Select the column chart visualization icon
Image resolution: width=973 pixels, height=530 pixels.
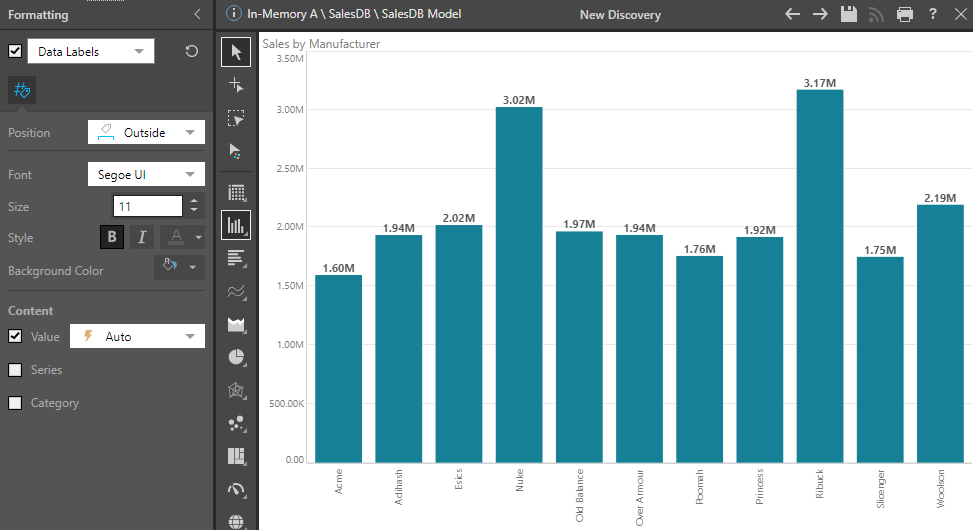236,225
